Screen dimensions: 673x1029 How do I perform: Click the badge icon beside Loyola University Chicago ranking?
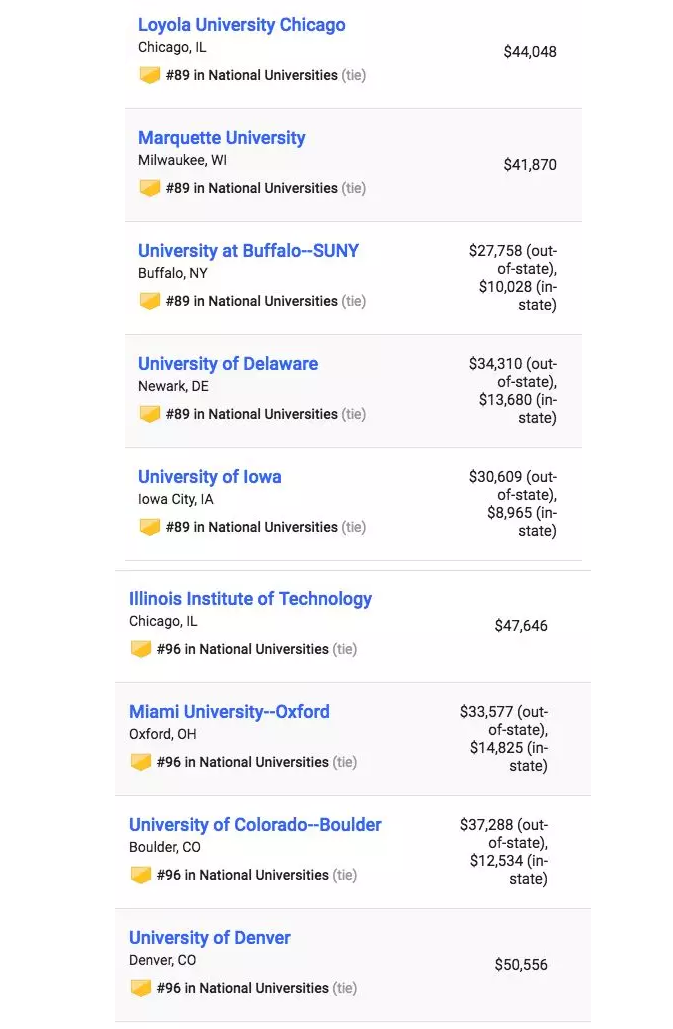[150, 75]
